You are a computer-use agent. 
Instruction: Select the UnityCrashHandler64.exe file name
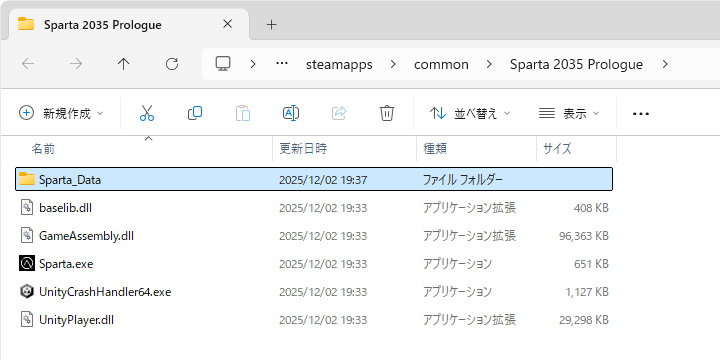tap(105, 292)
